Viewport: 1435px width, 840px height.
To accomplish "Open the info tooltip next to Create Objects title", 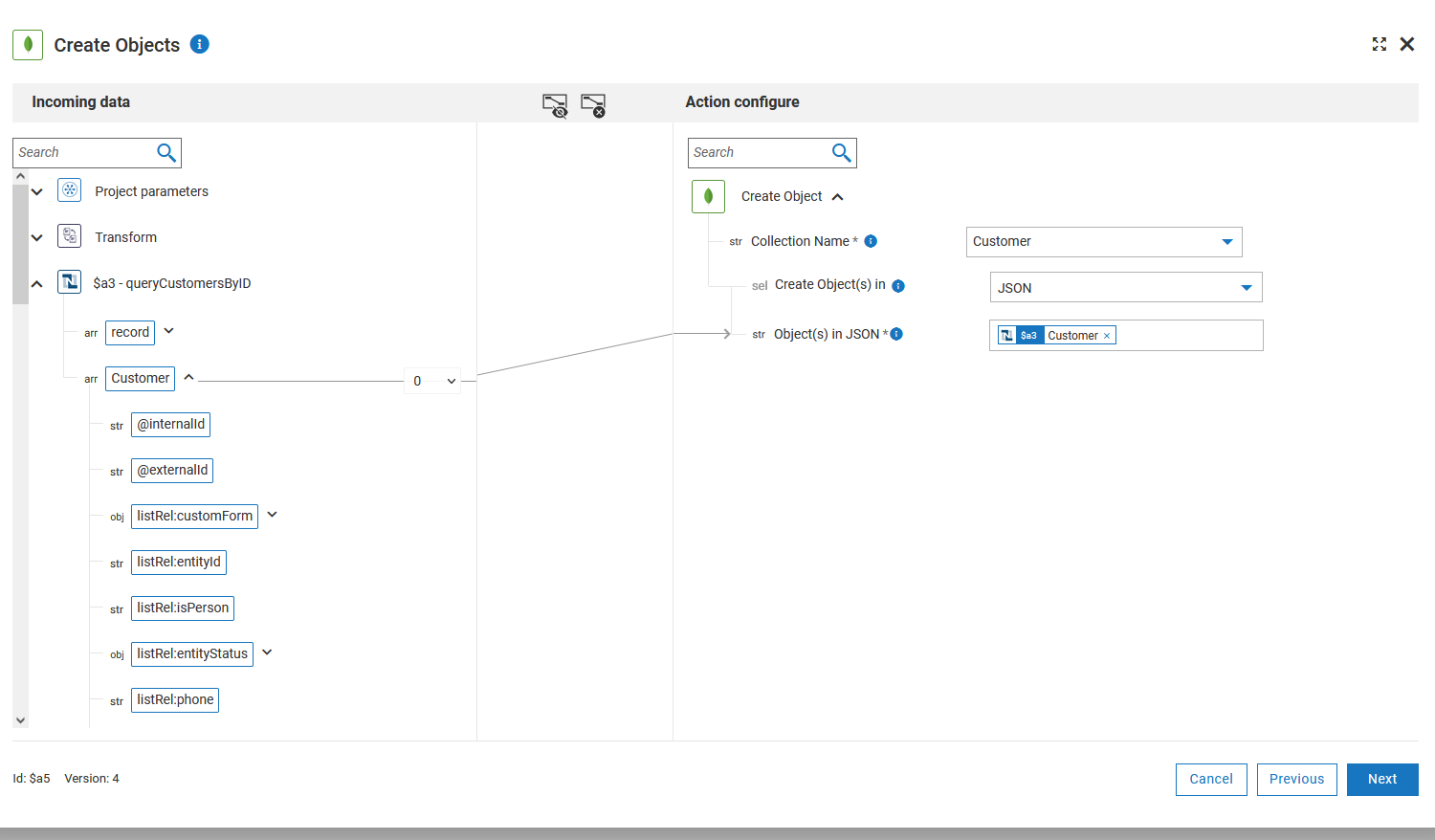I will pos(199,44).
